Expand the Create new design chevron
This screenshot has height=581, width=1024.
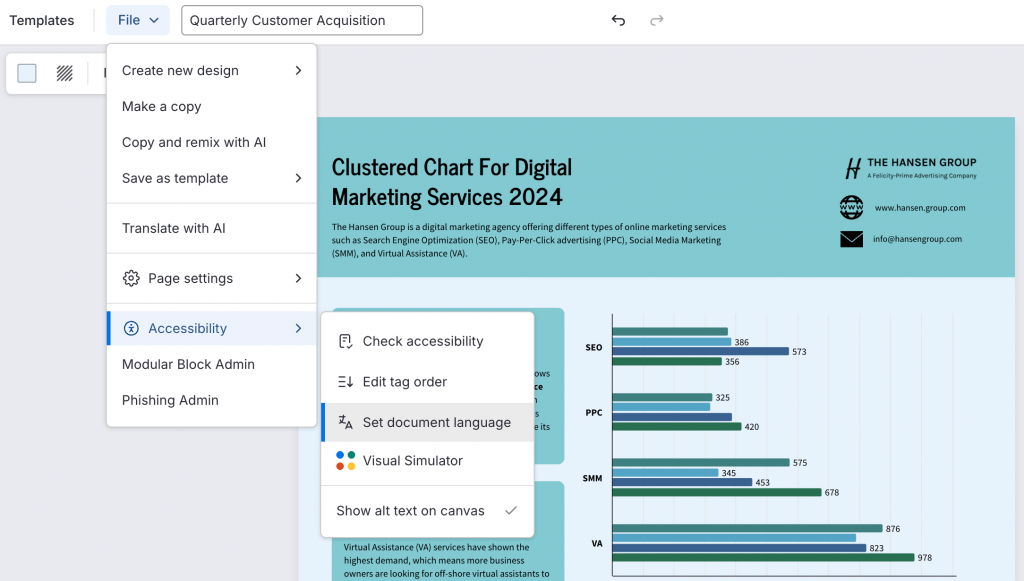(298, 71)
